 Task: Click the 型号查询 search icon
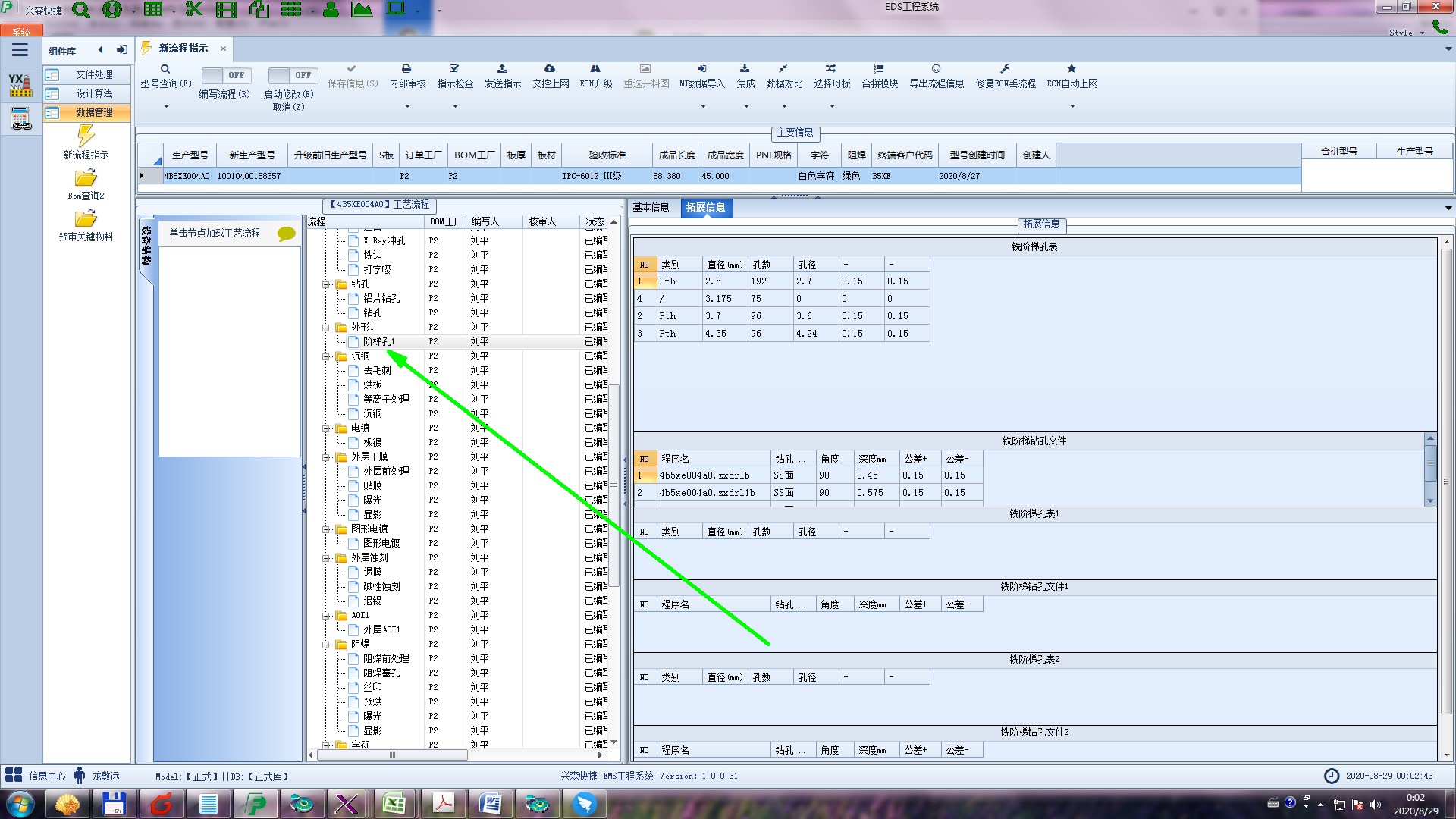point(165,69)
